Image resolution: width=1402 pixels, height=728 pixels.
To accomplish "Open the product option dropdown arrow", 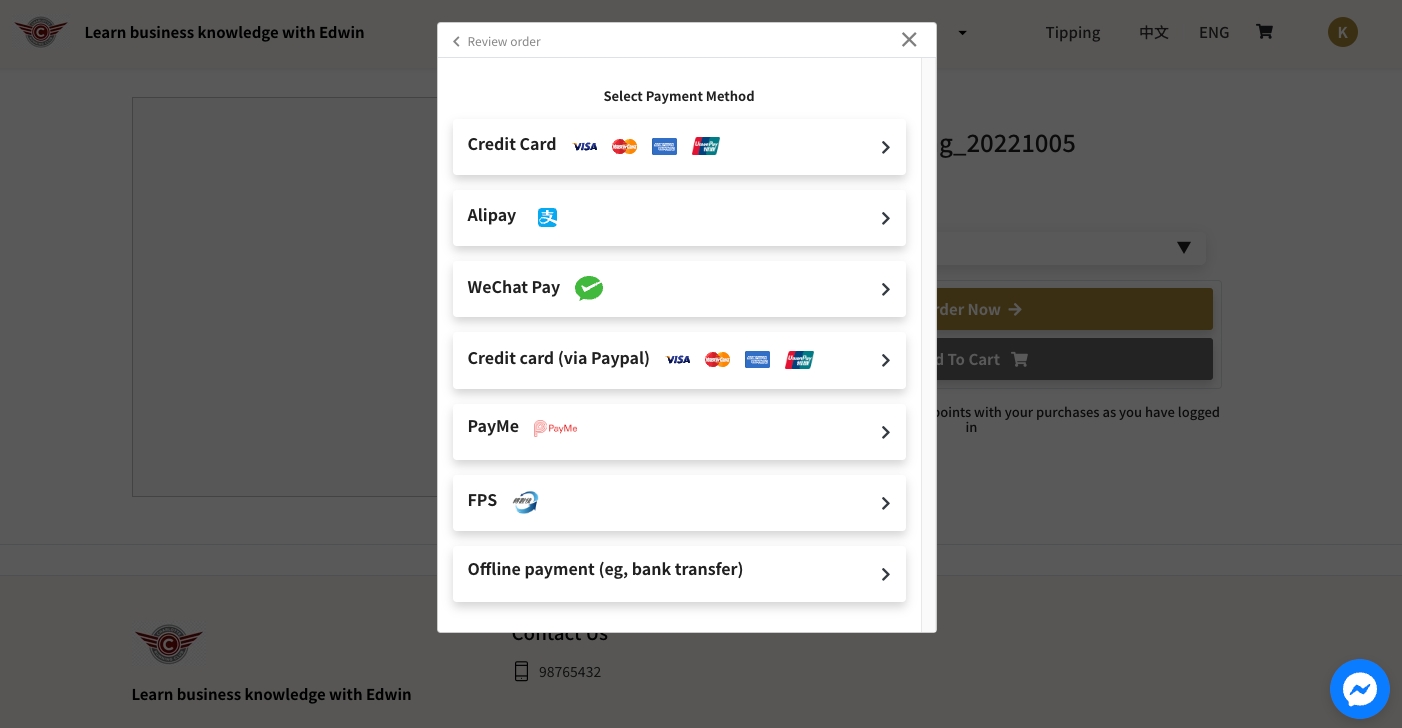I will pos(1183,247).
